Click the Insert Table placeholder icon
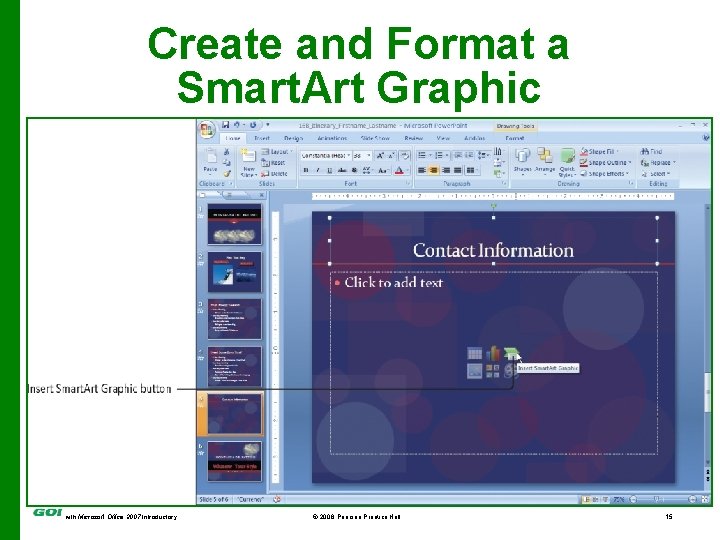Image resolution: width=720 pixels, height=540 pixels. (x=474, y=353)
